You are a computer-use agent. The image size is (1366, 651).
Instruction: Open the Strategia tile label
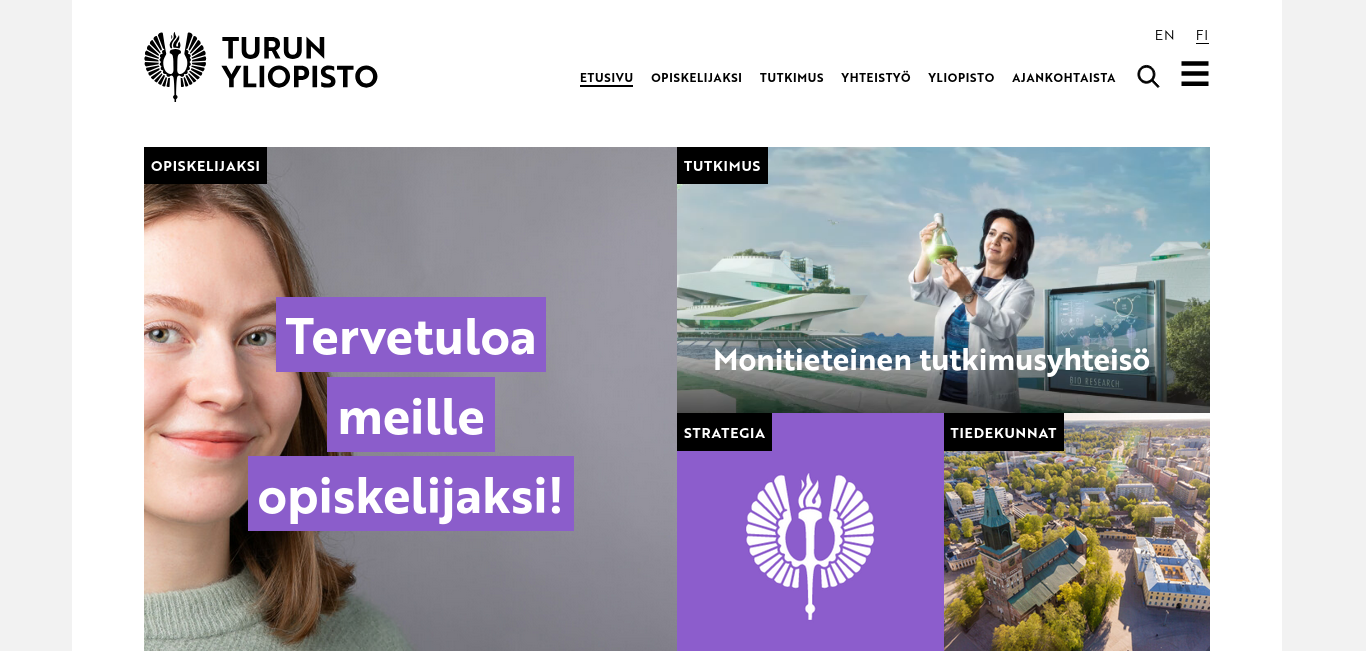click(x=724, y=432)
